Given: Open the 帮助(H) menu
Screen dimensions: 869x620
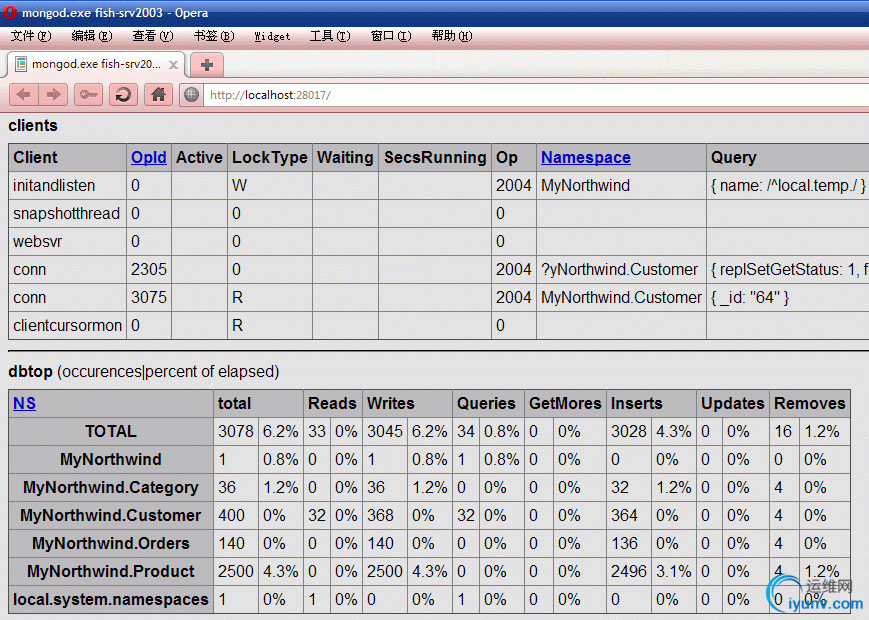Looking at the screenshot, I should click(452, 36).
